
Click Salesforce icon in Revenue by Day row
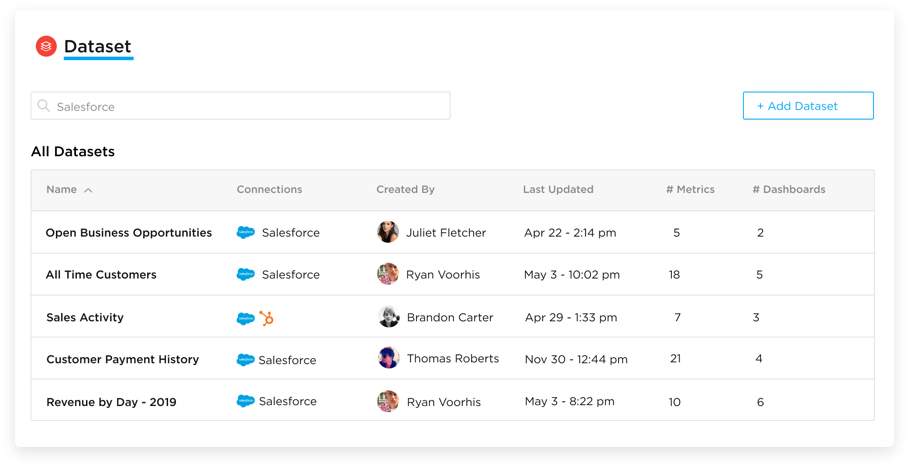(245, 401)
